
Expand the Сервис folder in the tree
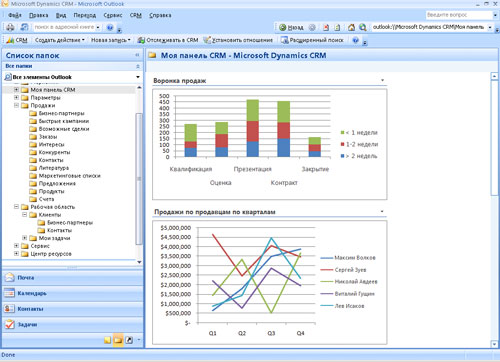(16, 246)
